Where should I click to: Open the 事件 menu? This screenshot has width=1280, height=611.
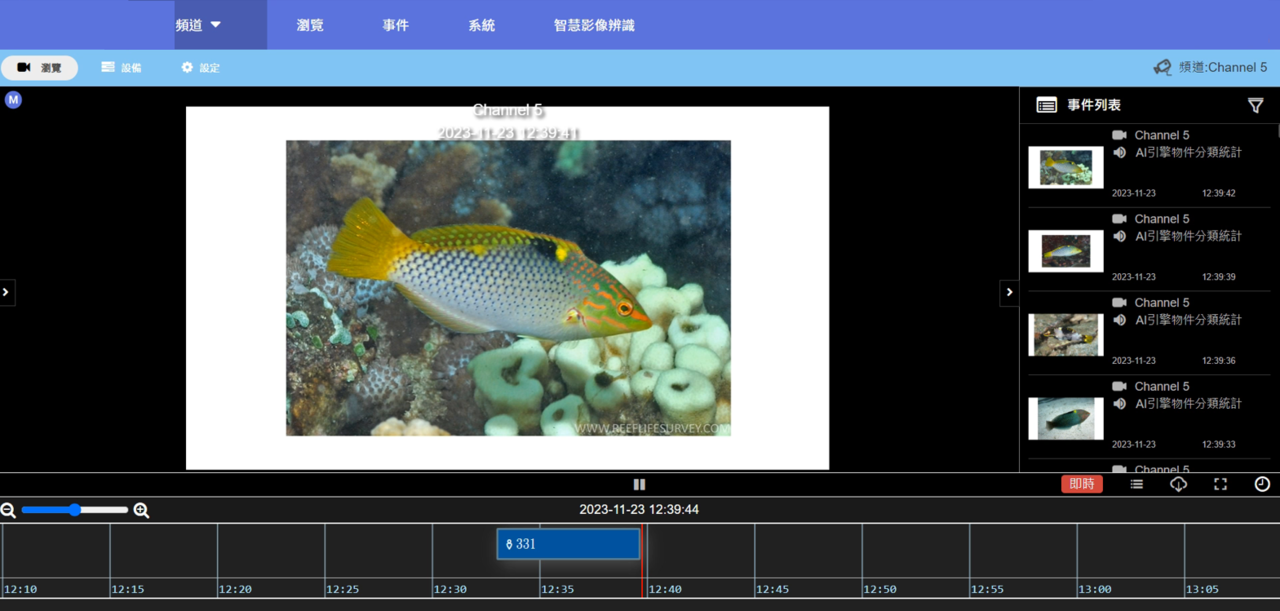click(395, 25)
